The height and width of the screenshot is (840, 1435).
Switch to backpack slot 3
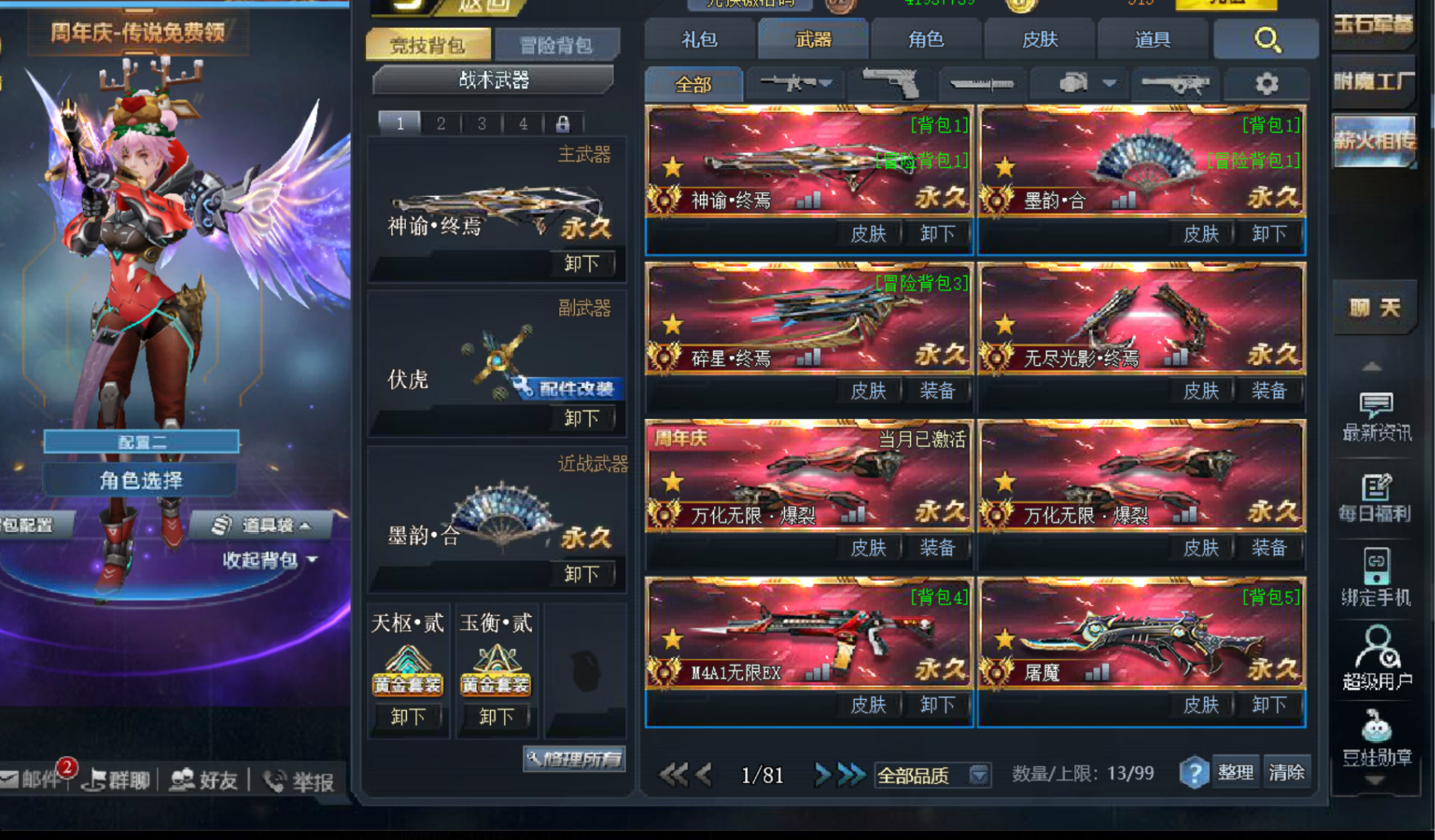click(x=482, y=124)
